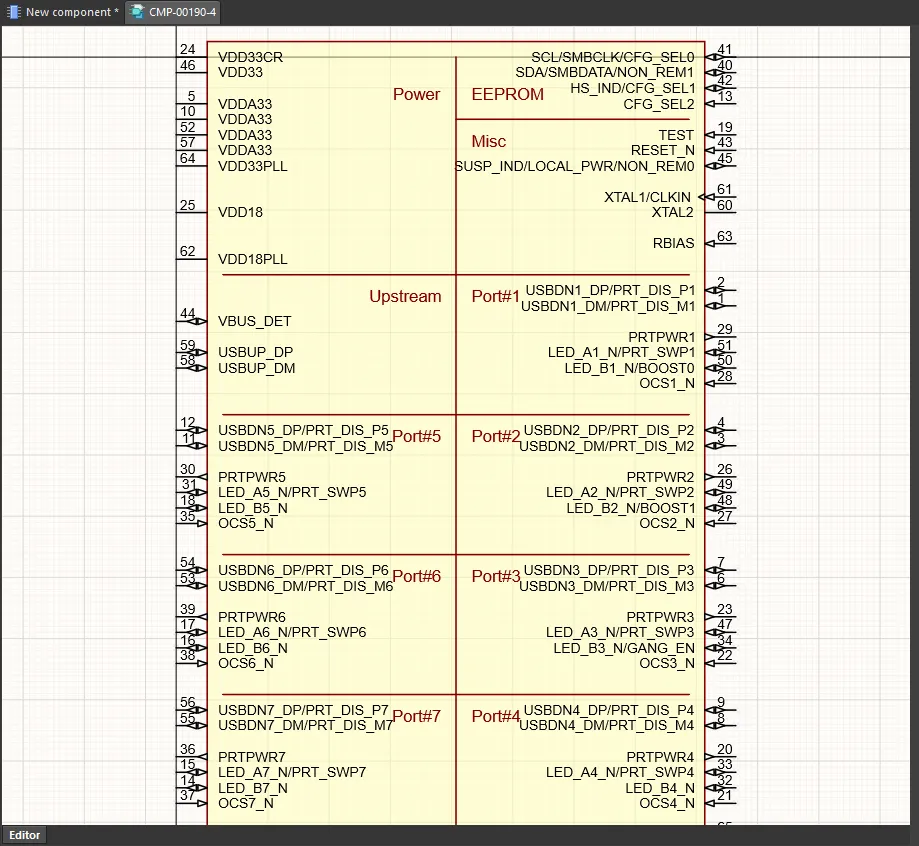Click the USBDN6_DM/PRT_DIS_M6 pin name
Viewport: 919px width, 846px height.
(305, 586)
